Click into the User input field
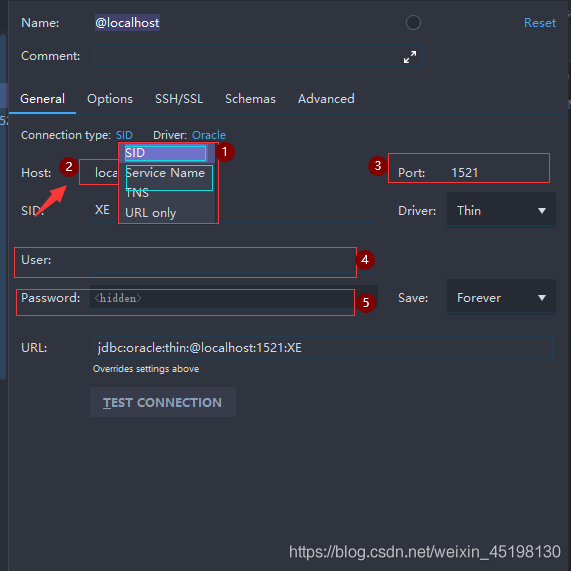This screenshot has height=571, width=571. [x=234, y=260]
